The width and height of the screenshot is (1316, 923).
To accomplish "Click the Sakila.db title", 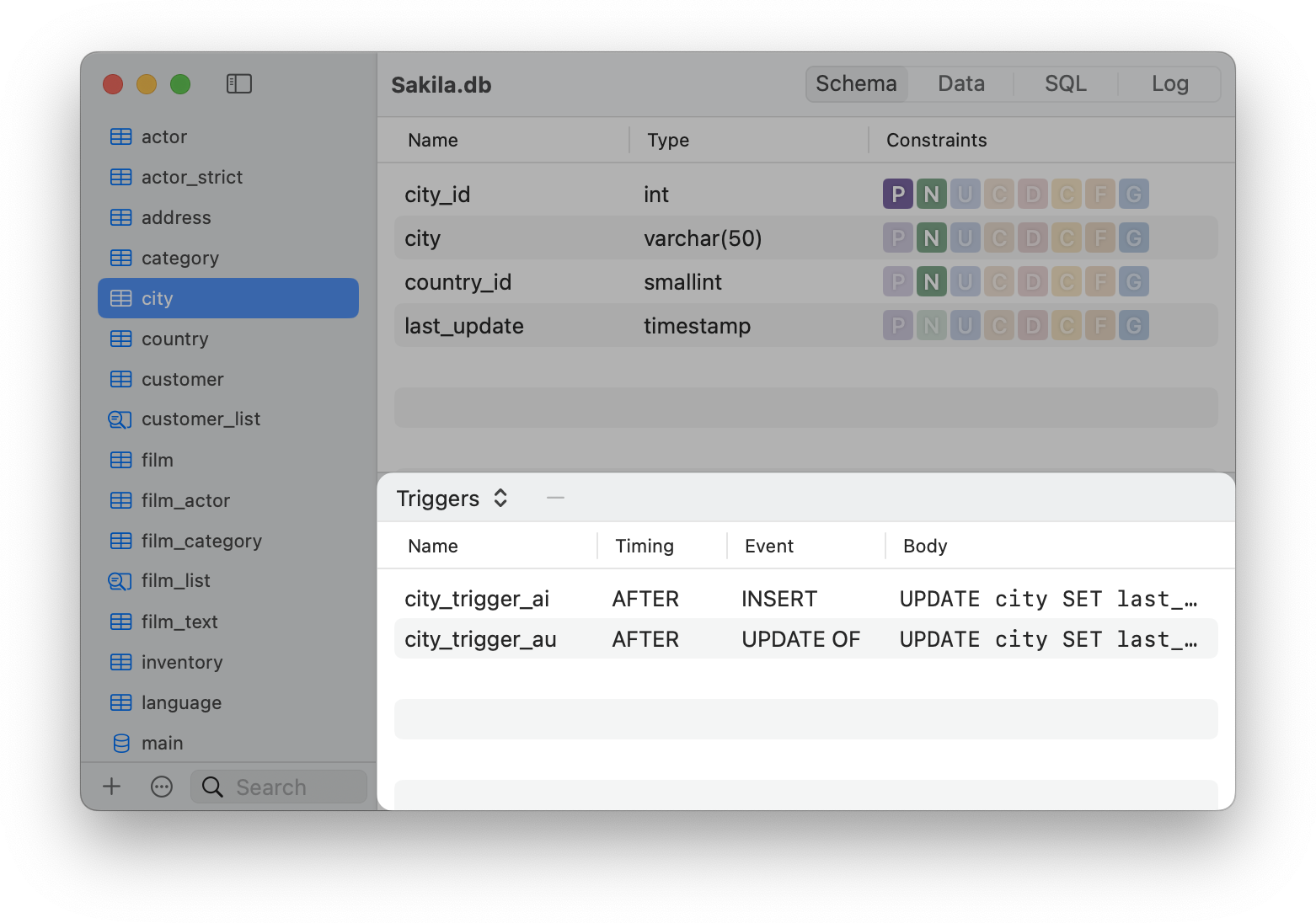I will [x=441, y=85].
